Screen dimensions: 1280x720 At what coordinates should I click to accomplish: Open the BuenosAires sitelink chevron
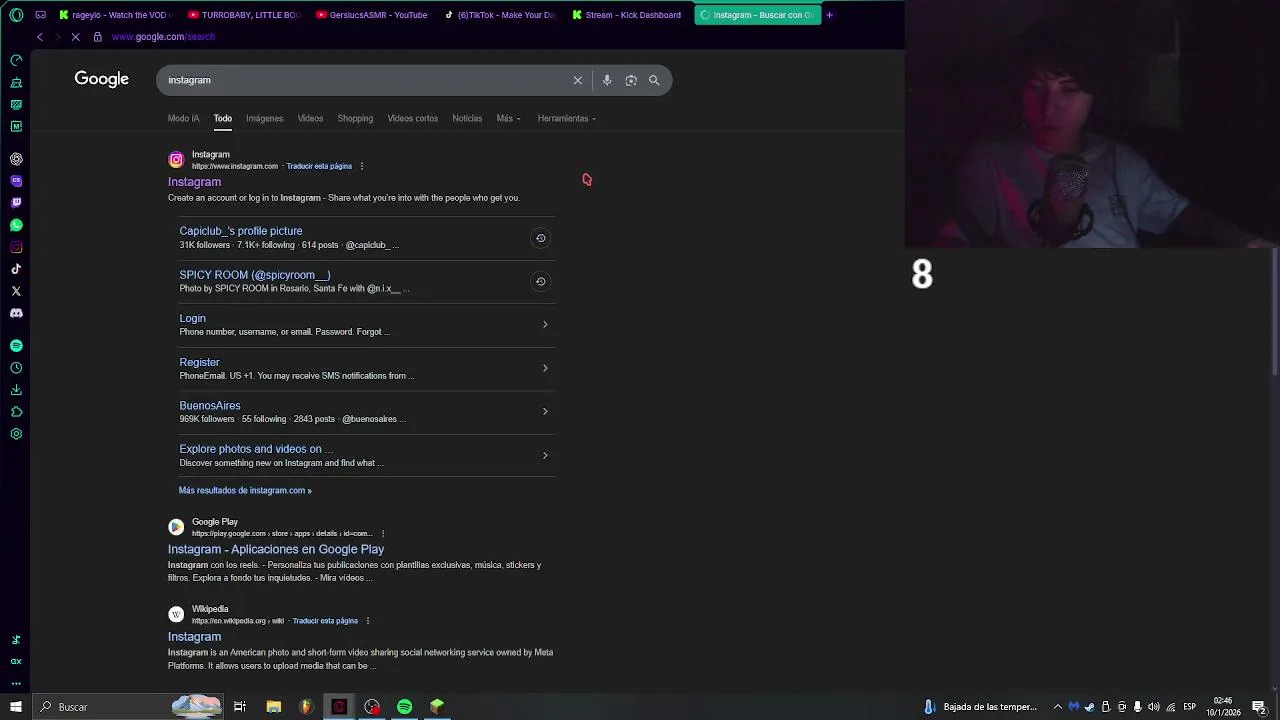[x=545, y=411]
